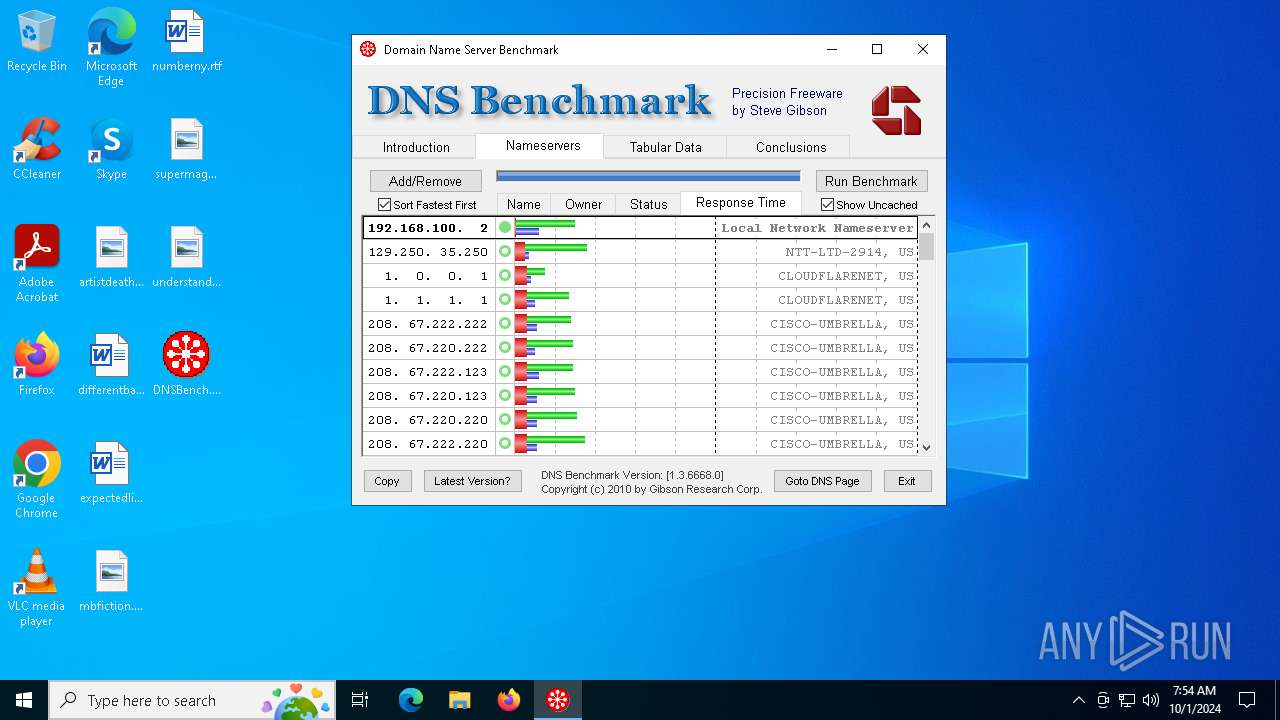The height and width of the screenshot is (720, 1280).
Task: Open the Recycle Bin desktop icon
Action: pyautogui.click(x=37, y=42)
